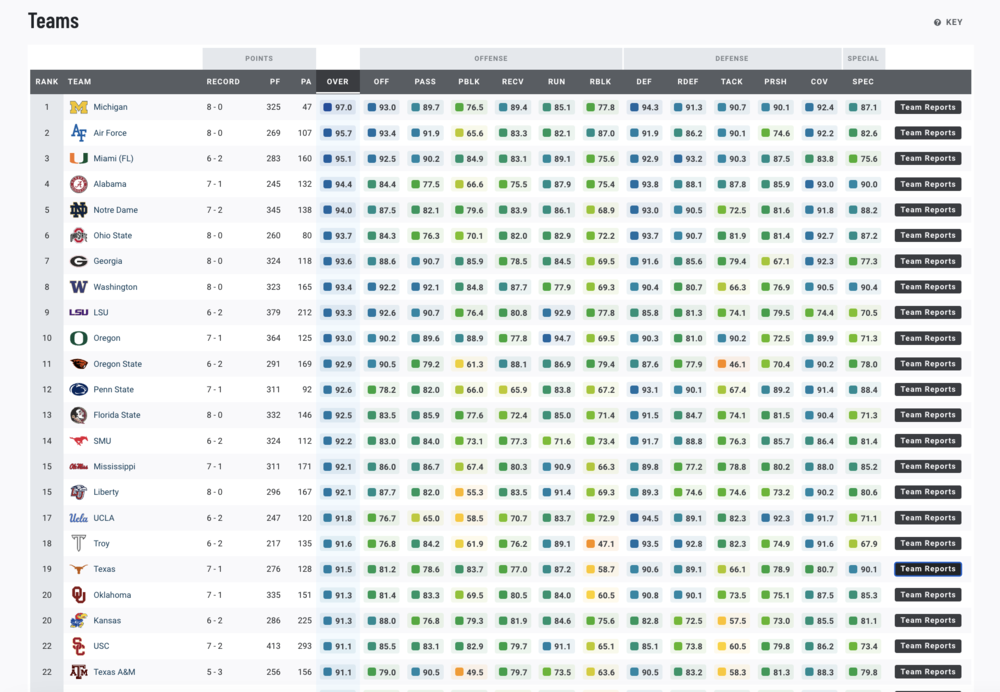Select the DEFENSE column group header
Screen dimensions: 1000x692
(732, 58)
